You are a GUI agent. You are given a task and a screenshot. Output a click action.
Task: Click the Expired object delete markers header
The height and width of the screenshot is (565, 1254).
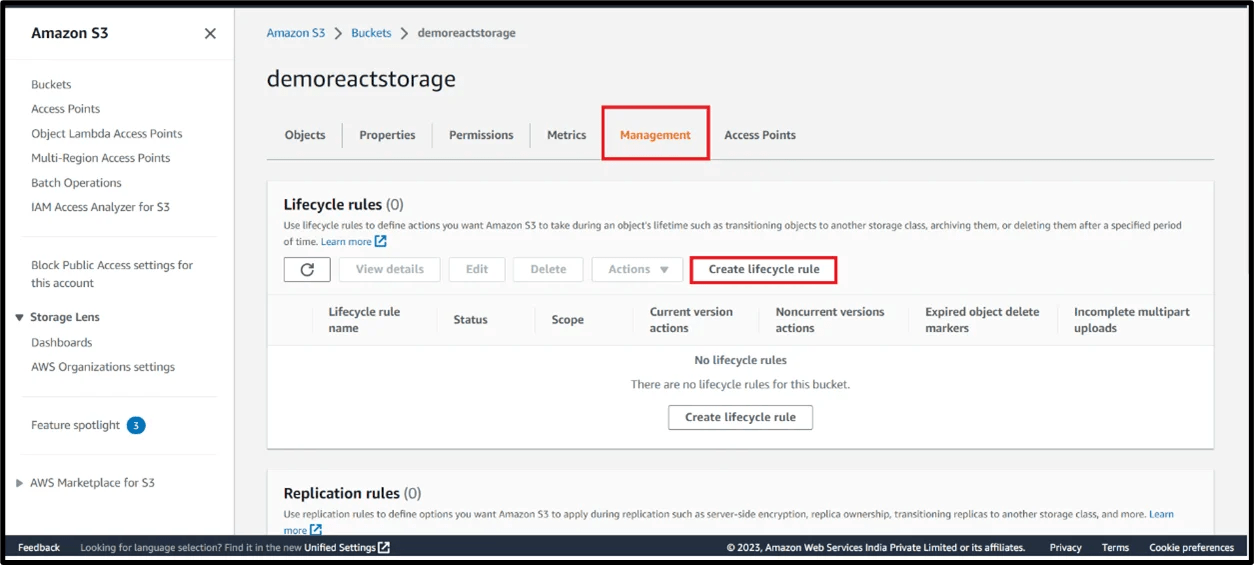982,320
